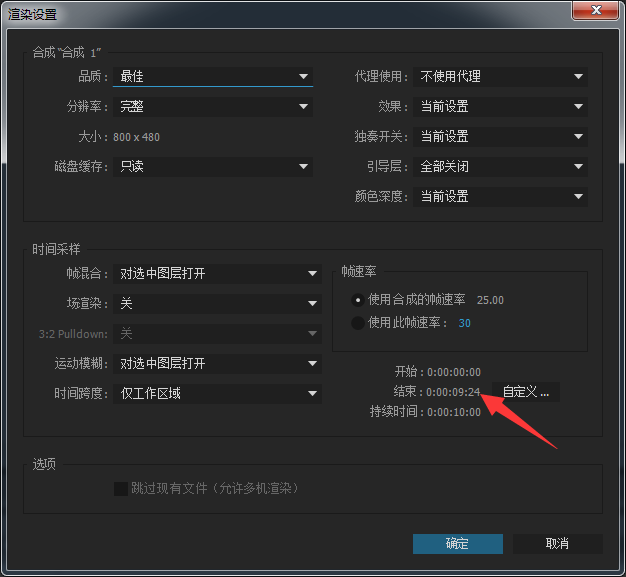
Task: Expand the 分辨率 (Resolution) dropdown
Action: [x=214, y=106]
